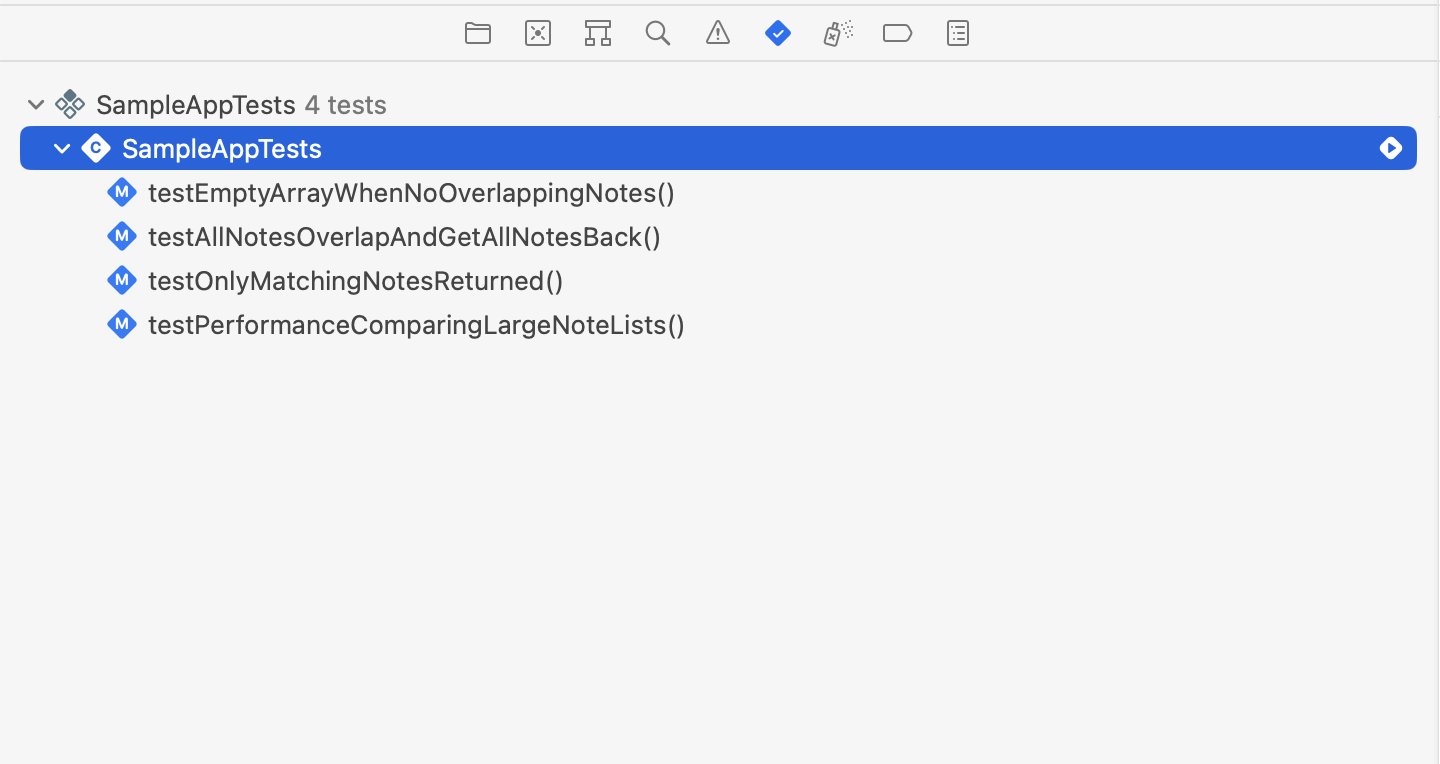Open the Breakpoint navigator icon
This screenshot has width=1440, height=764.
(898, 33)
